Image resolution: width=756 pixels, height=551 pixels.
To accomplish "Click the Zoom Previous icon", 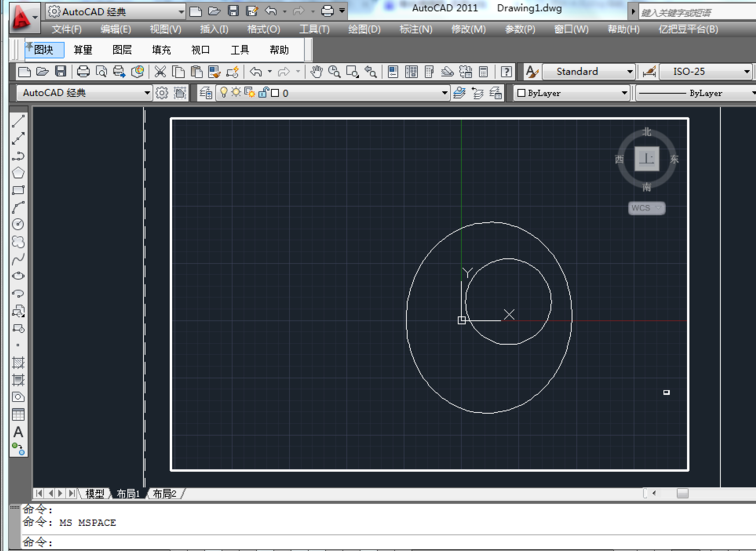I will coord(370,72).
